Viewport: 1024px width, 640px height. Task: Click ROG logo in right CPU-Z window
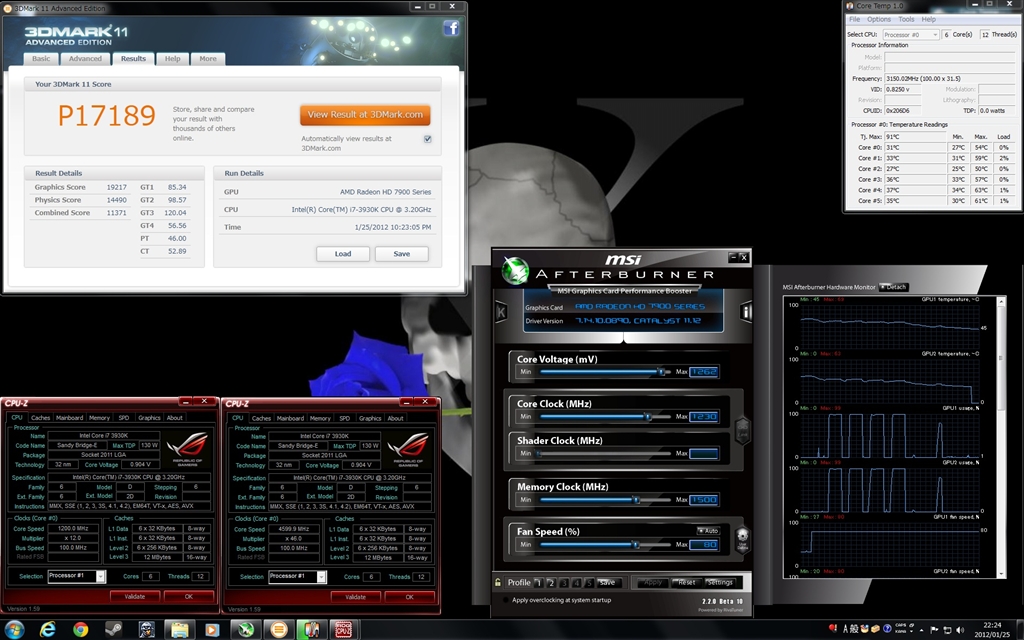click(408, 449)
